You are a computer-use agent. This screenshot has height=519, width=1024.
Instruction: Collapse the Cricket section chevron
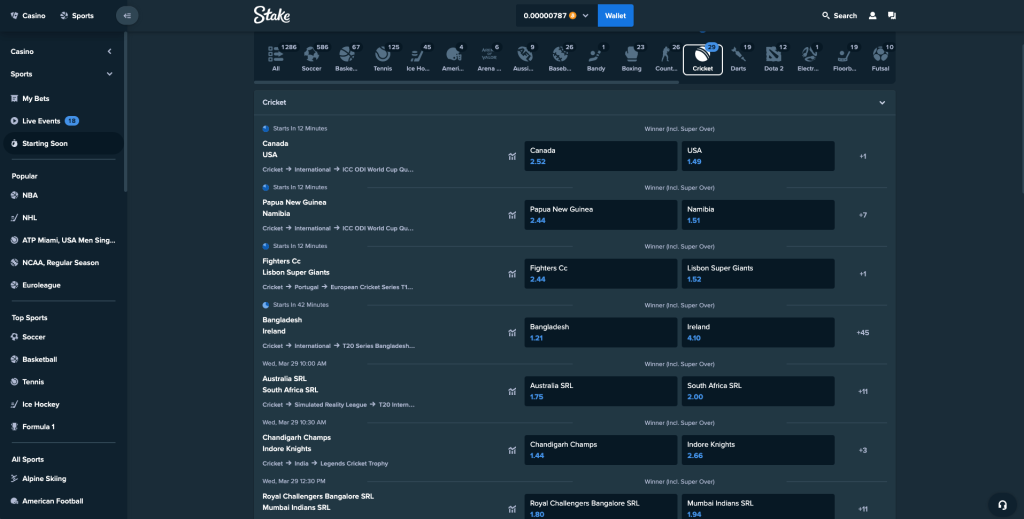[882, 102]
